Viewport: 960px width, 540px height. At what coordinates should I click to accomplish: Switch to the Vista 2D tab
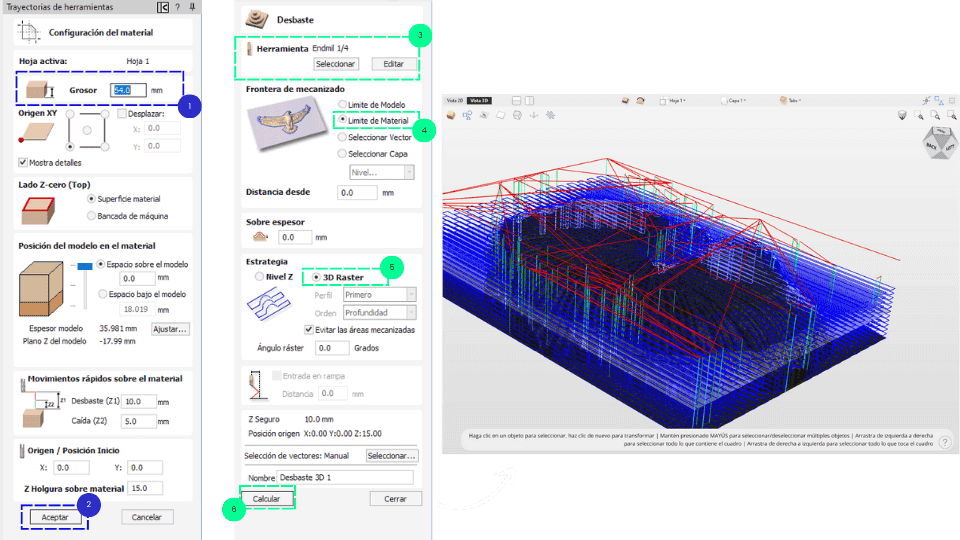click(x=455, y=101)
